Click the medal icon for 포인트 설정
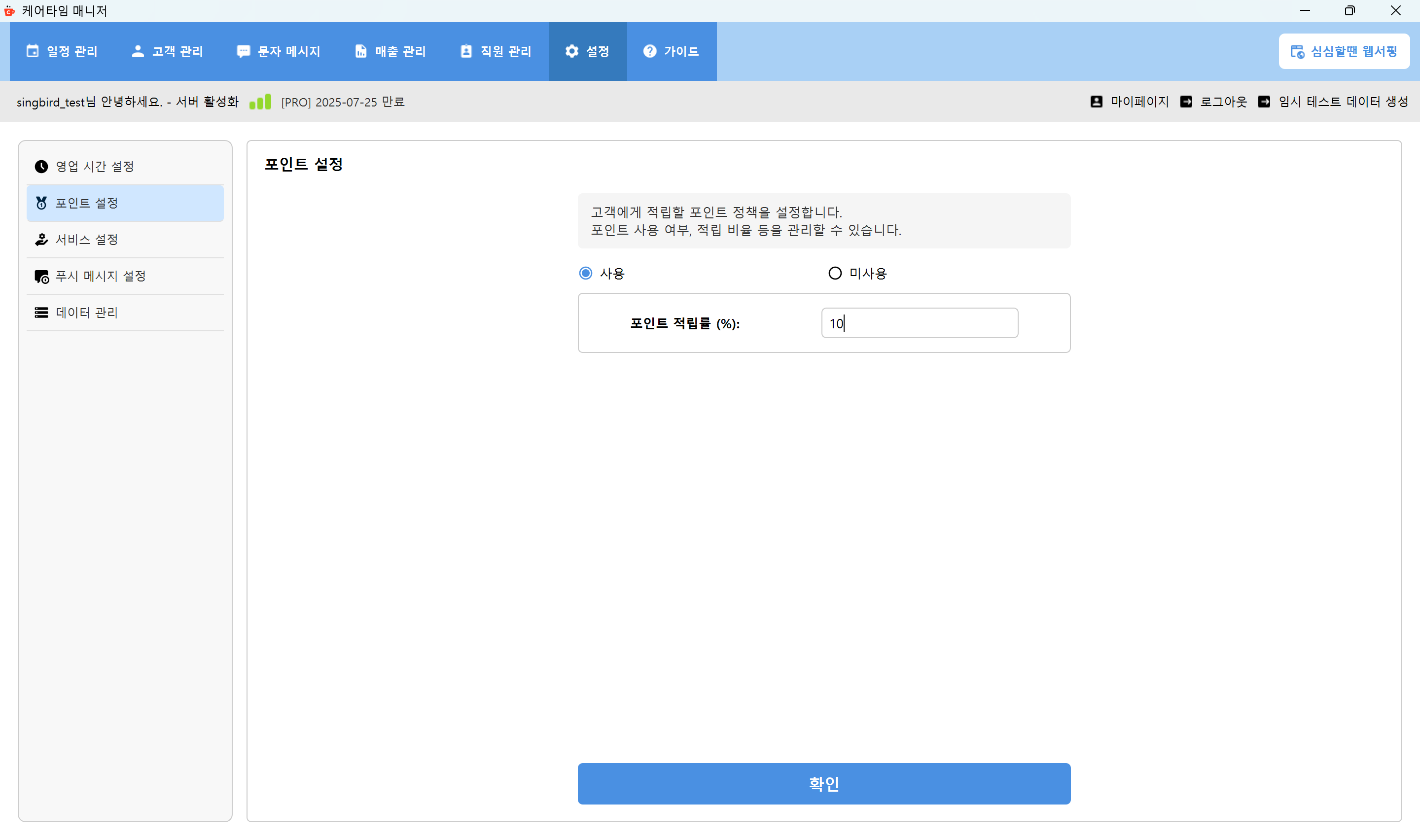Viewport: 1420px width, 840px height. [41, 203]
